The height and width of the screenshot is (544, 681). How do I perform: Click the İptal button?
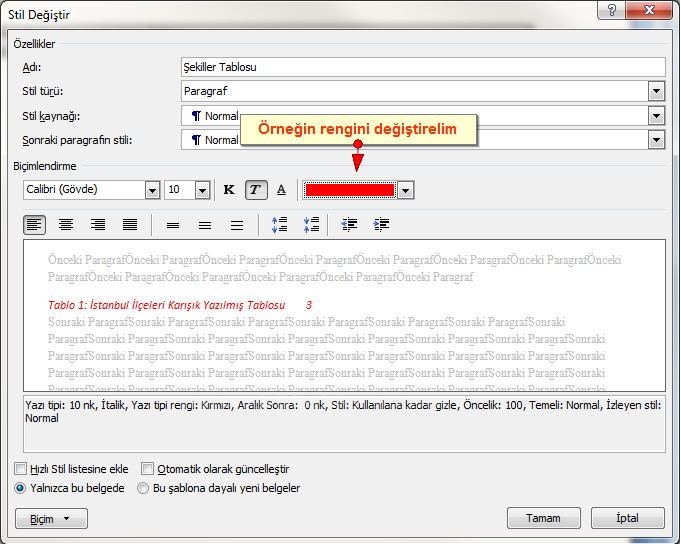tap(628, 518)
